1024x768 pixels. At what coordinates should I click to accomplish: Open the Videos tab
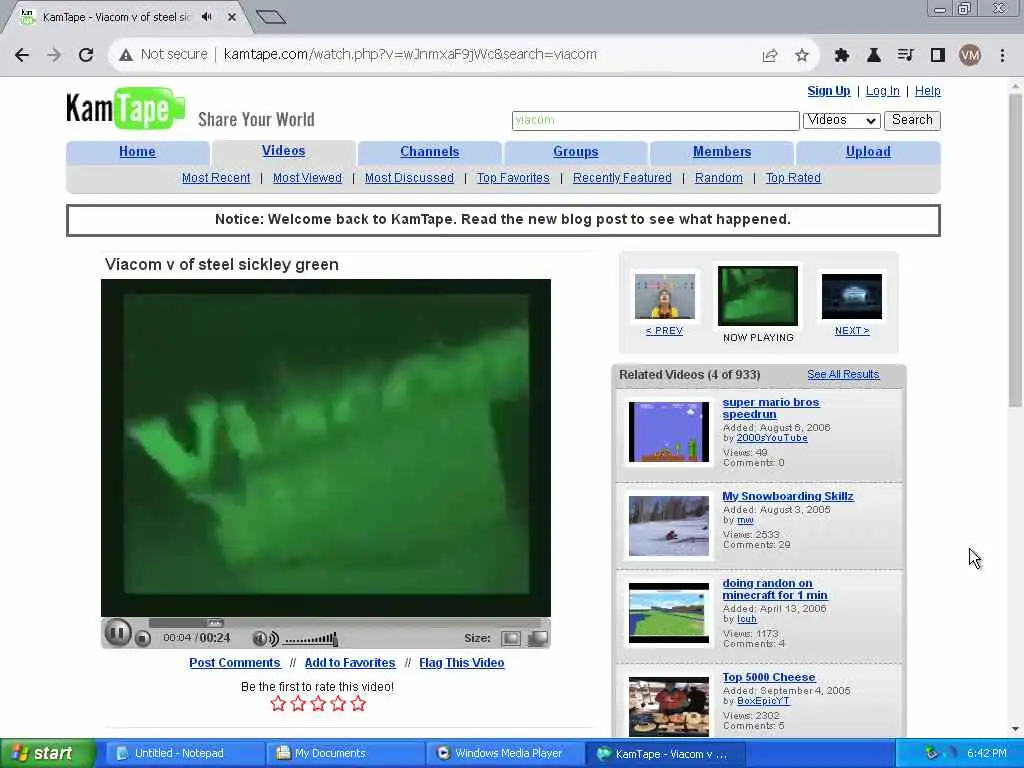(283, 151)
